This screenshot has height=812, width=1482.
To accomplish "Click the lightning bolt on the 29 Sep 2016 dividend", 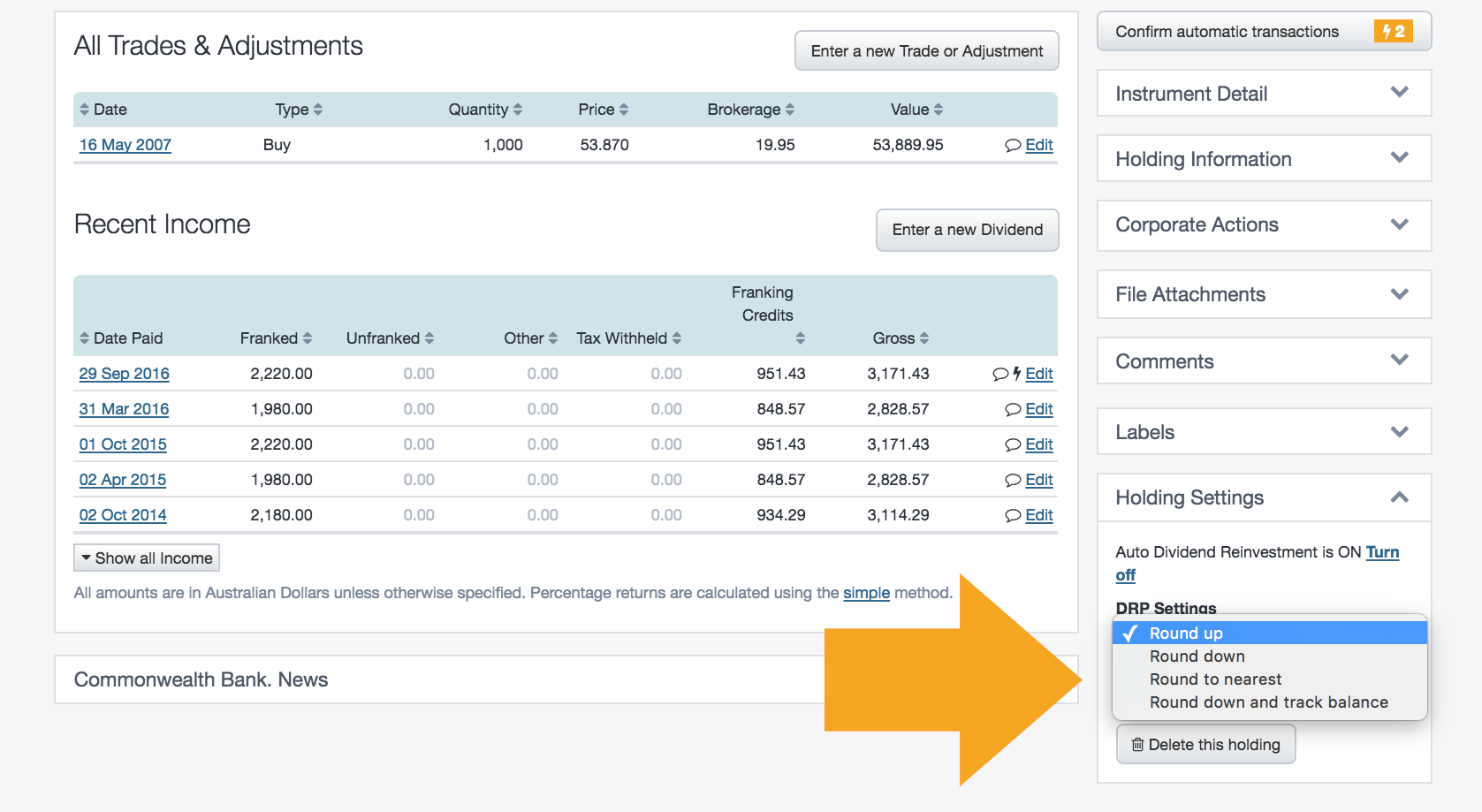I will click(1017, 374).
